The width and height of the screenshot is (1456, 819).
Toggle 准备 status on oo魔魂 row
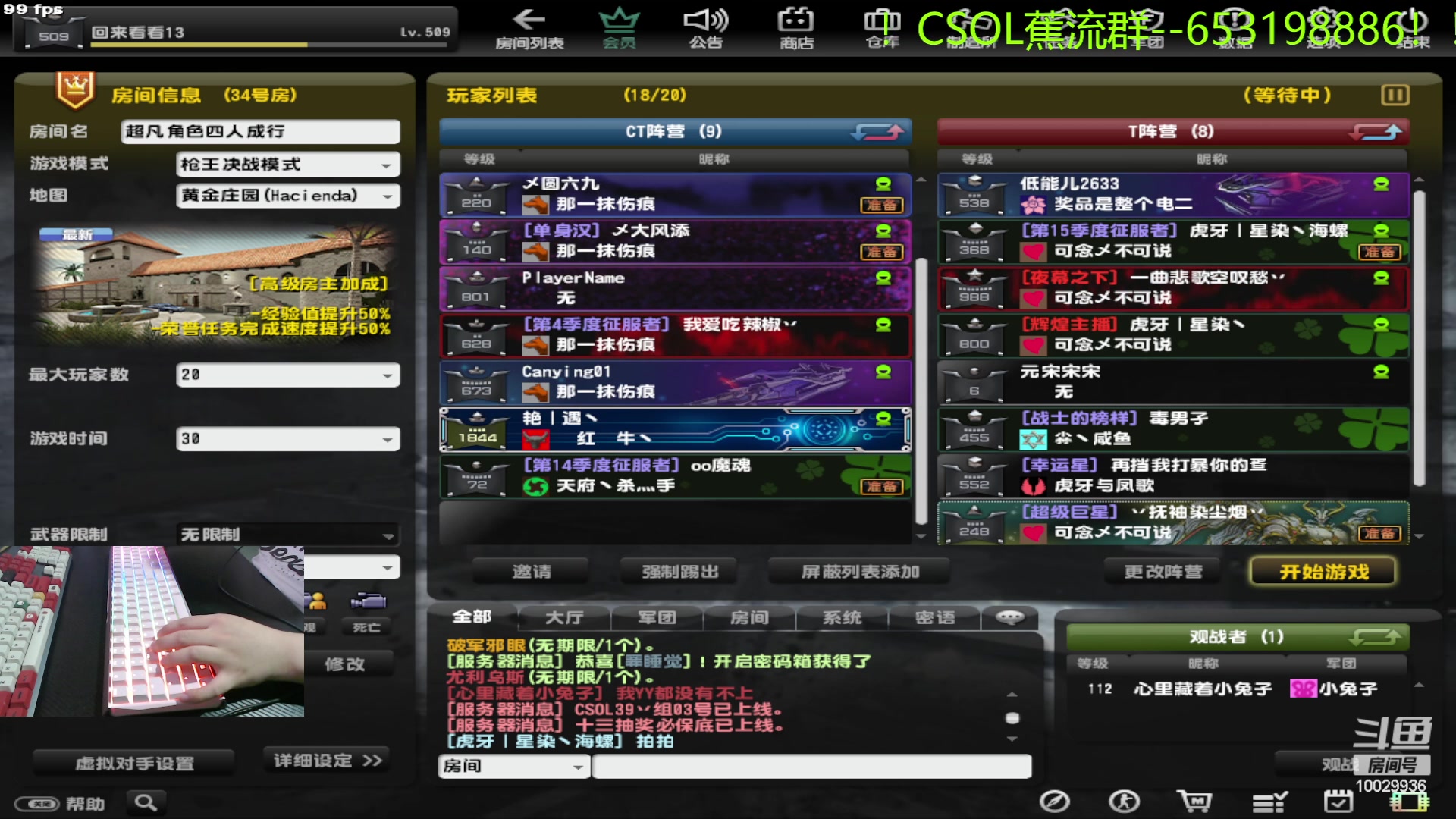click(881, 486)
